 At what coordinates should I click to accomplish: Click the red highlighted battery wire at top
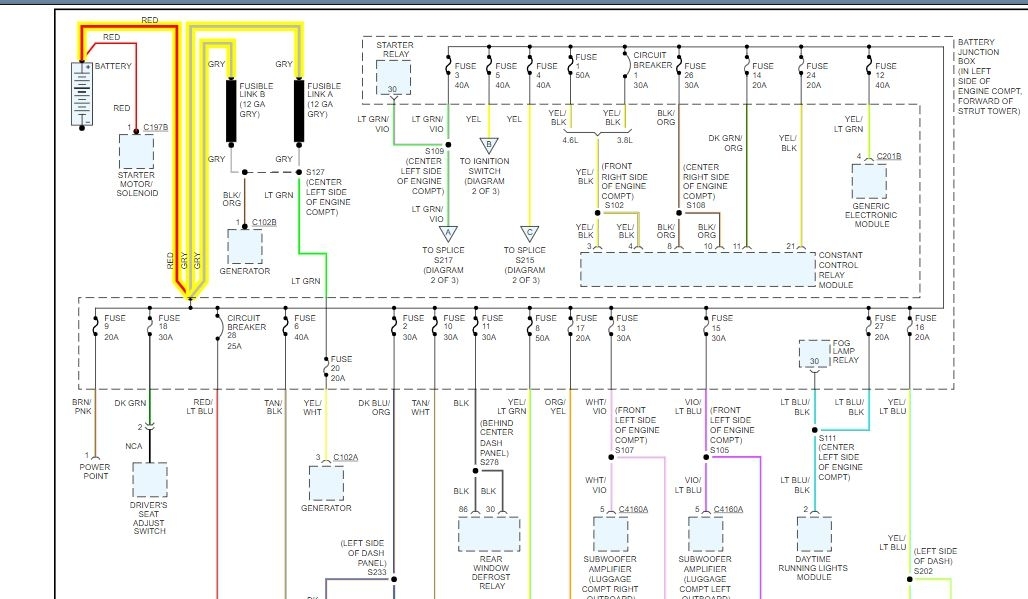[x=130, y=27]
